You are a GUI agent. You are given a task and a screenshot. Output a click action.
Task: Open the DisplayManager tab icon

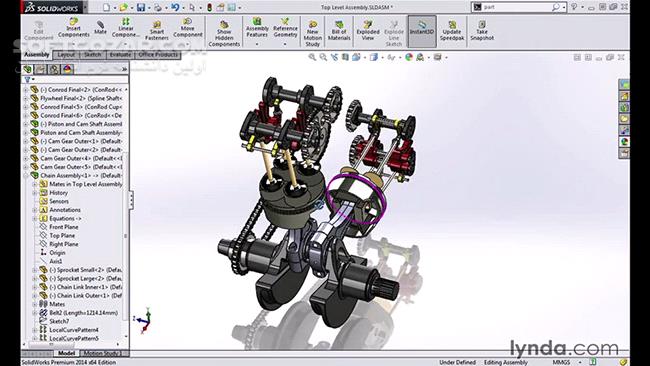point(68,69)
